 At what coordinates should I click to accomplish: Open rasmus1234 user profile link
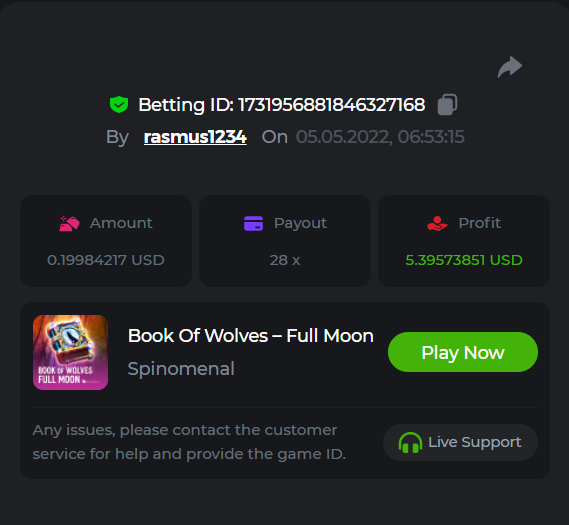[195, 137]
